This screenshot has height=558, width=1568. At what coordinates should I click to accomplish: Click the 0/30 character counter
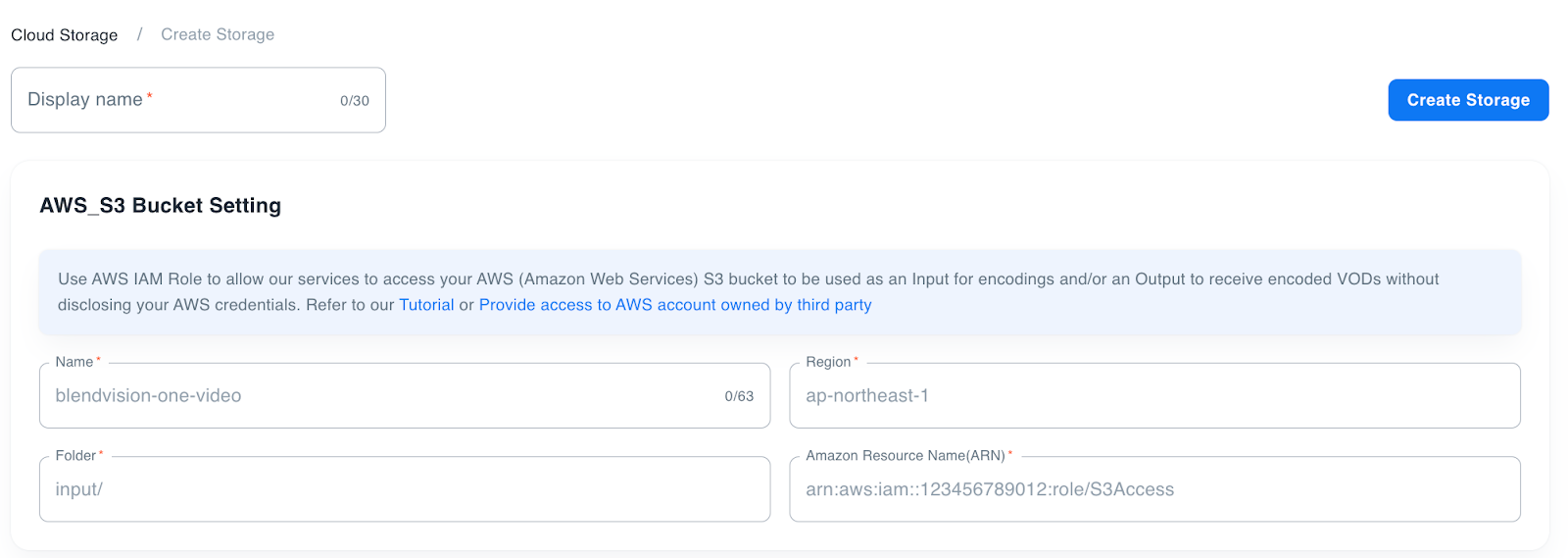[x=354, y=101]
